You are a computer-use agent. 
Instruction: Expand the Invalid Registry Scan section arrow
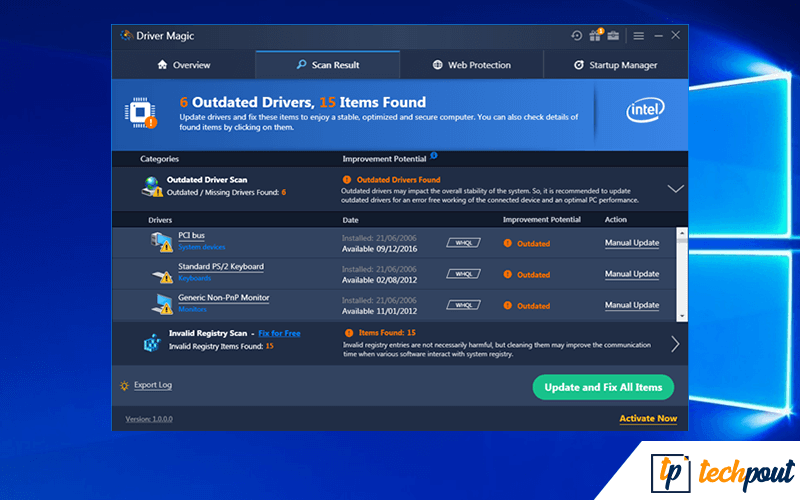pyautogui.click(x=676, y=344)
